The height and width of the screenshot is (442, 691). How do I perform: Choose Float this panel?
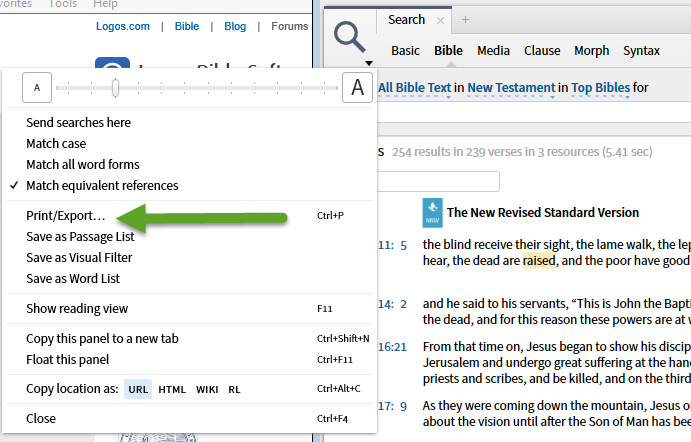67,360
